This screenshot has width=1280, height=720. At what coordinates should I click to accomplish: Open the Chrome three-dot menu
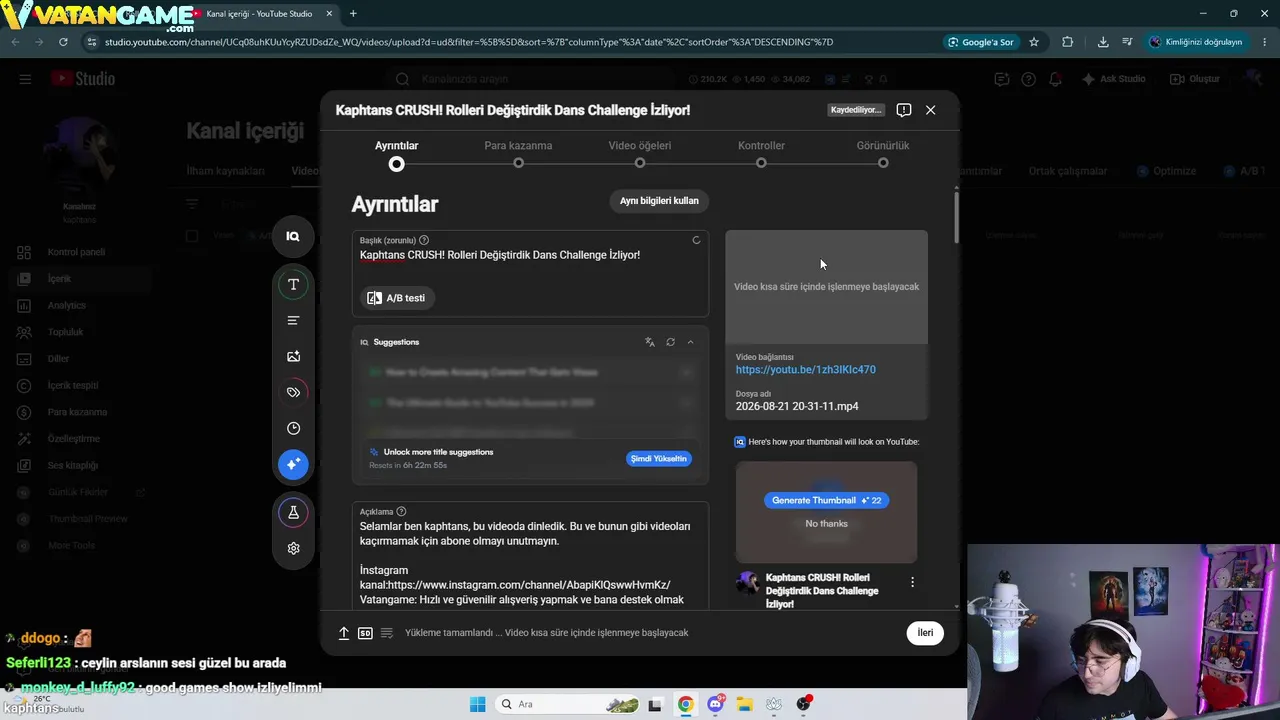coord(1264,42)
